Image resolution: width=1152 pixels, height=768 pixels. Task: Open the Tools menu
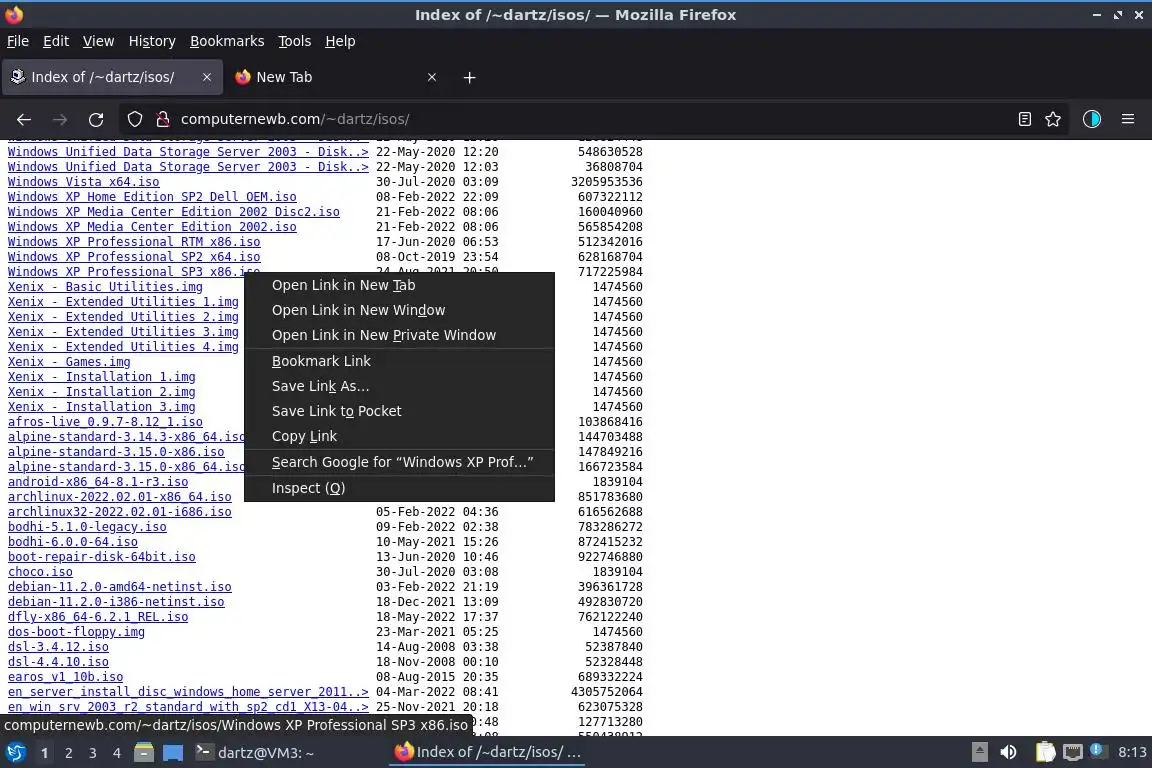click(x=295, y=41)
